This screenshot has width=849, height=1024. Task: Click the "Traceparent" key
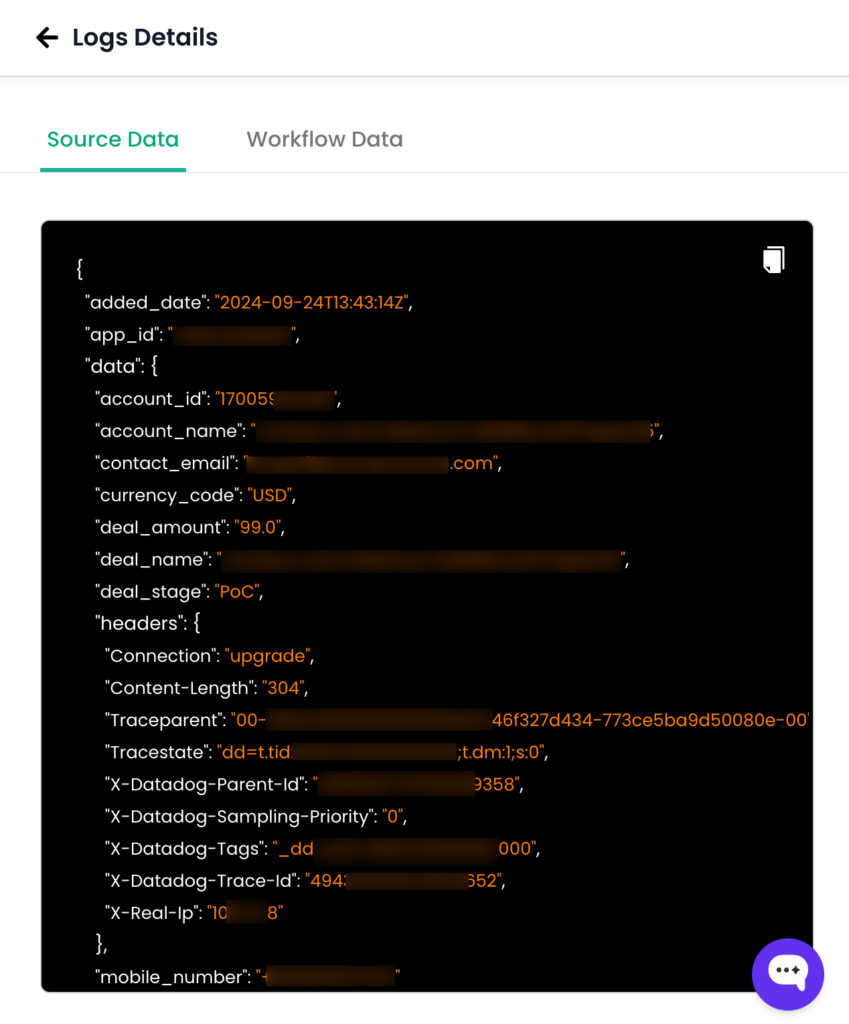pos(165,720)
